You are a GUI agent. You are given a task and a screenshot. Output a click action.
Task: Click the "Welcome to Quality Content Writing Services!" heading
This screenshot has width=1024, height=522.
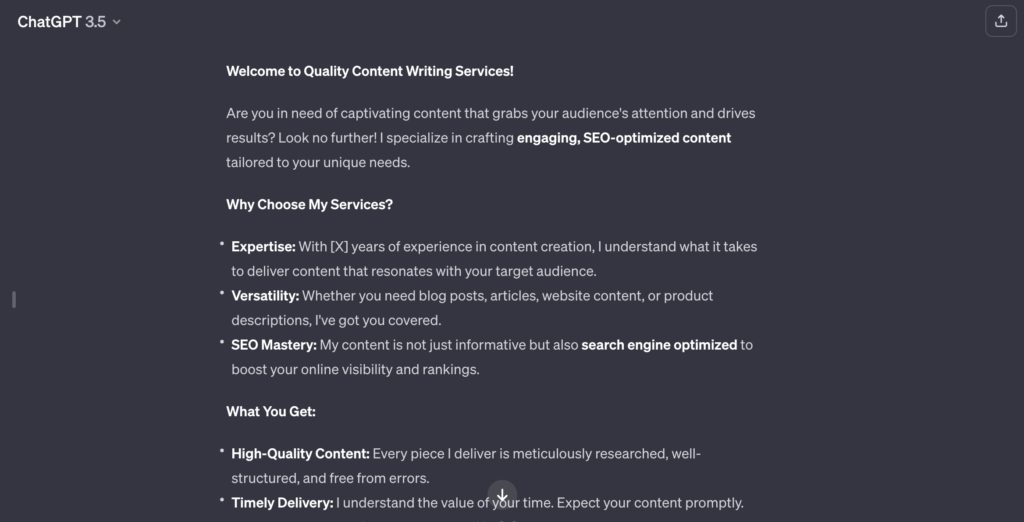click(370, 71)
